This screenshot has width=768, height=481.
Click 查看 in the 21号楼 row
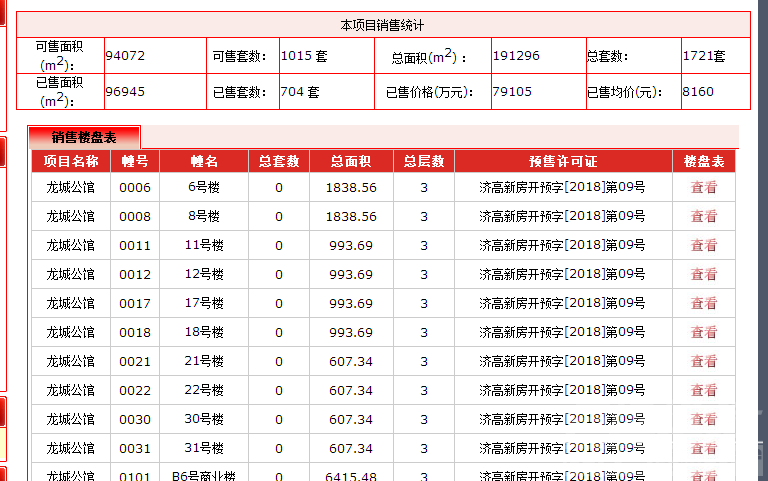pos(704,361)
